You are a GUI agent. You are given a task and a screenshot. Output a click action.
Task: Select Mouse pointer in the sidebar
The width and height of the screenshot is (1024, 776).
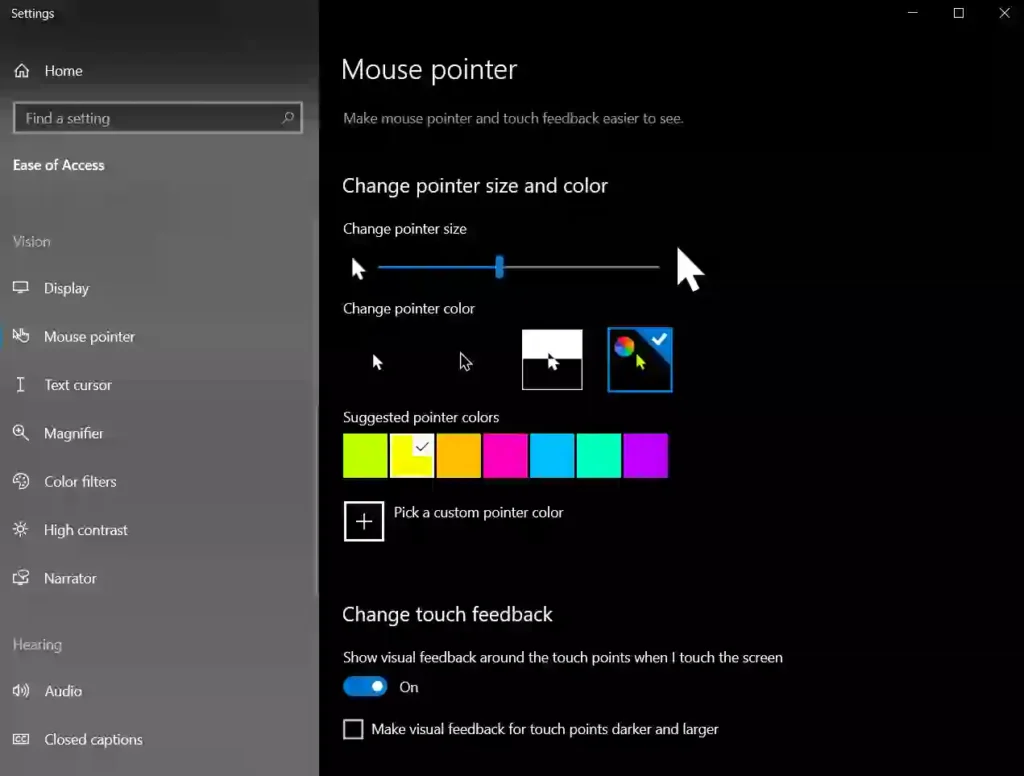click(x=87, y=337)
